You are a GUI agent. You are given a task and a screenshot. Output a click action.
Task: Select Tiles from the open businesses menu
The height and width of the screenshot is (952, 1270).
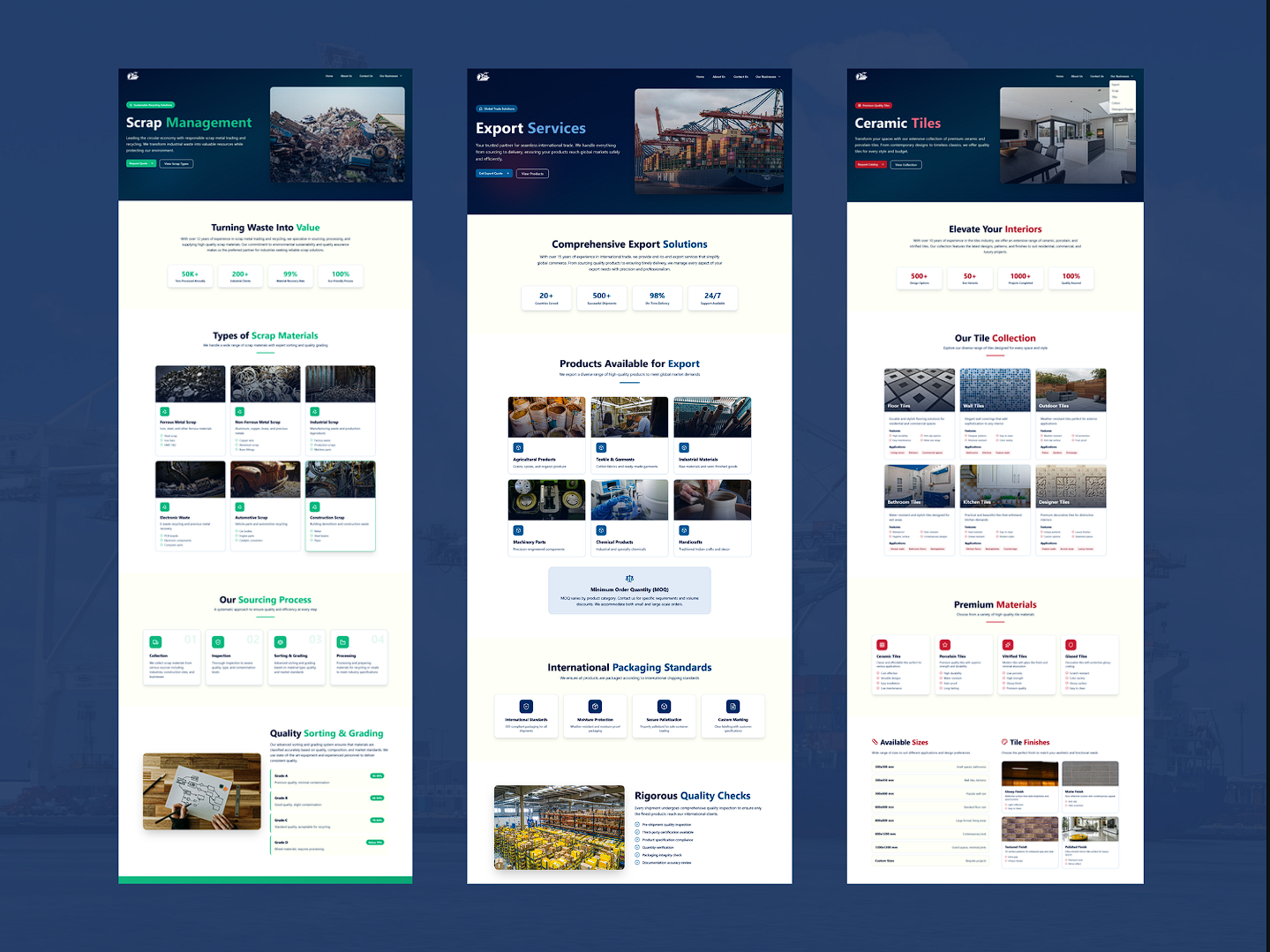[1115, 97]
